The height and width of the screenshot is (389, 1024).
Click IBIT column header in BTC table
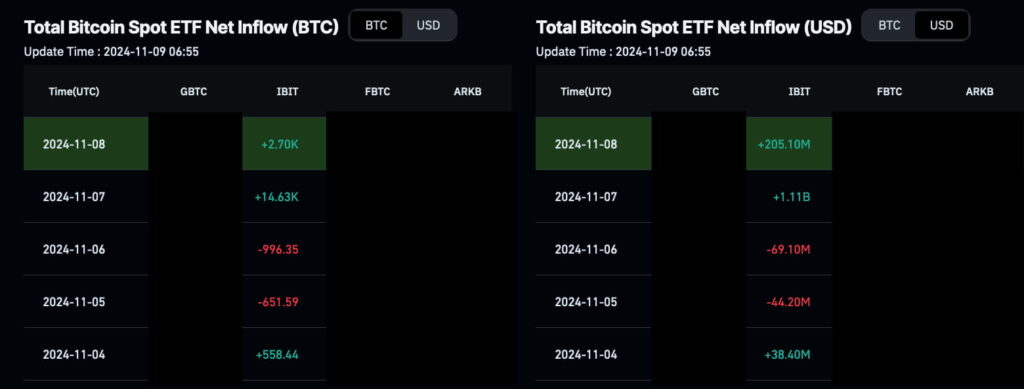[287, 91]
